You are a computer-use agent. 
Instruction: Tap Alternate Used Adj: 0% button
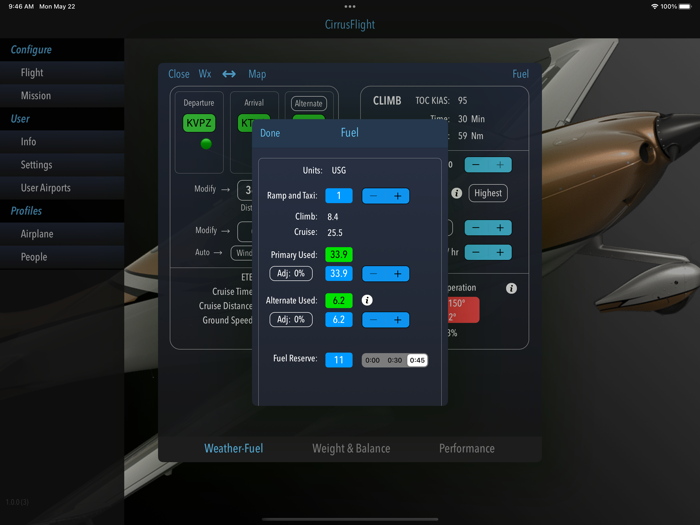[x=291, y=320]
